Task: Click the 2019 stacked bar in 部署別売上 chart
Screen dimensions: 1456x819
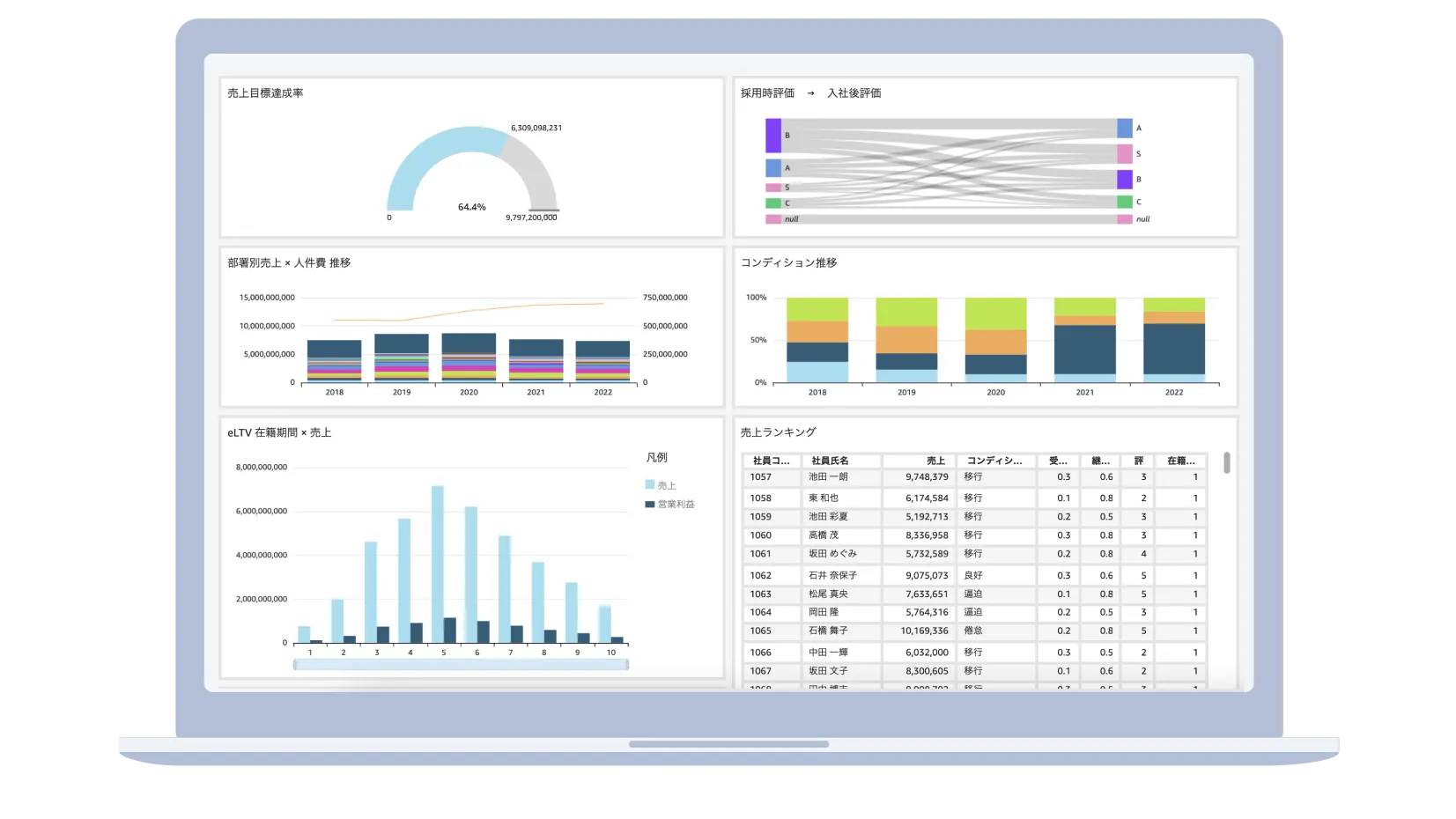Action: point(402,357)
